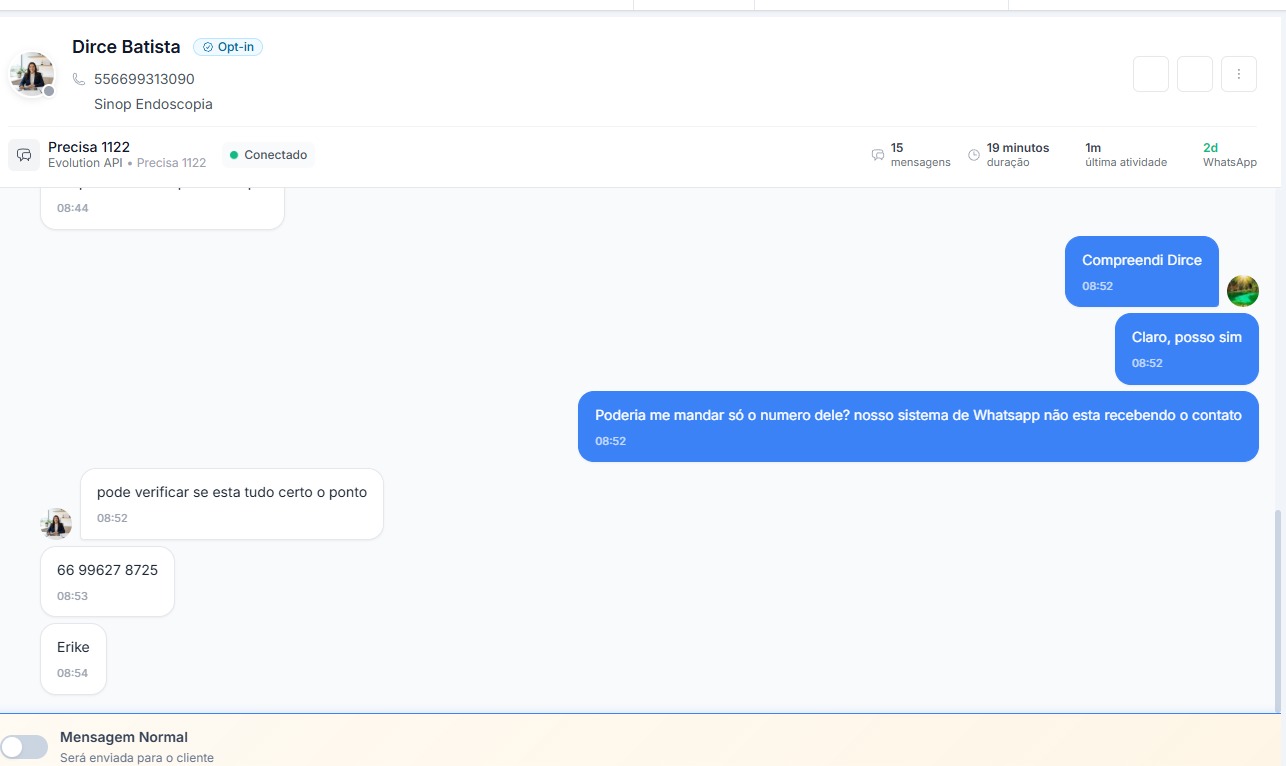Image resolution: width=1286 pixels, height=766 pixels.
Task: Toggle the Mensagem Normal switch
Action: [24, 747]
